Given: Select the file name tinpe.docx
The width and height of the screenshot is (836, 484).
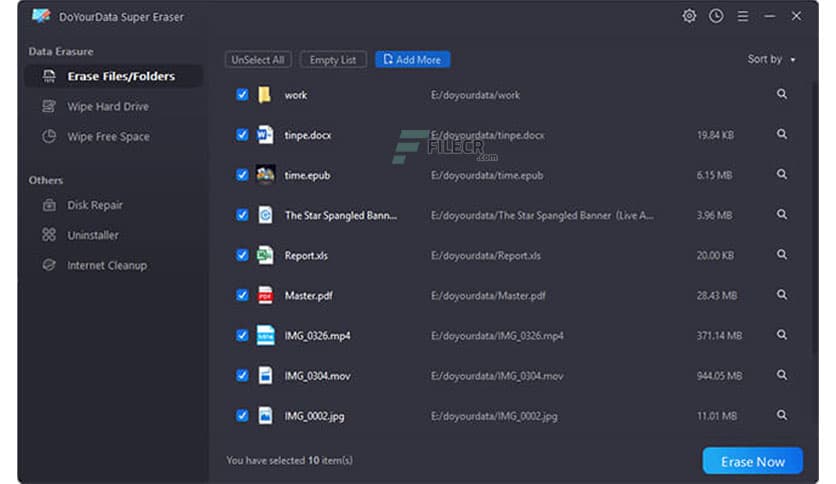Looking at the screenshot, I should [x=308, y=135].
